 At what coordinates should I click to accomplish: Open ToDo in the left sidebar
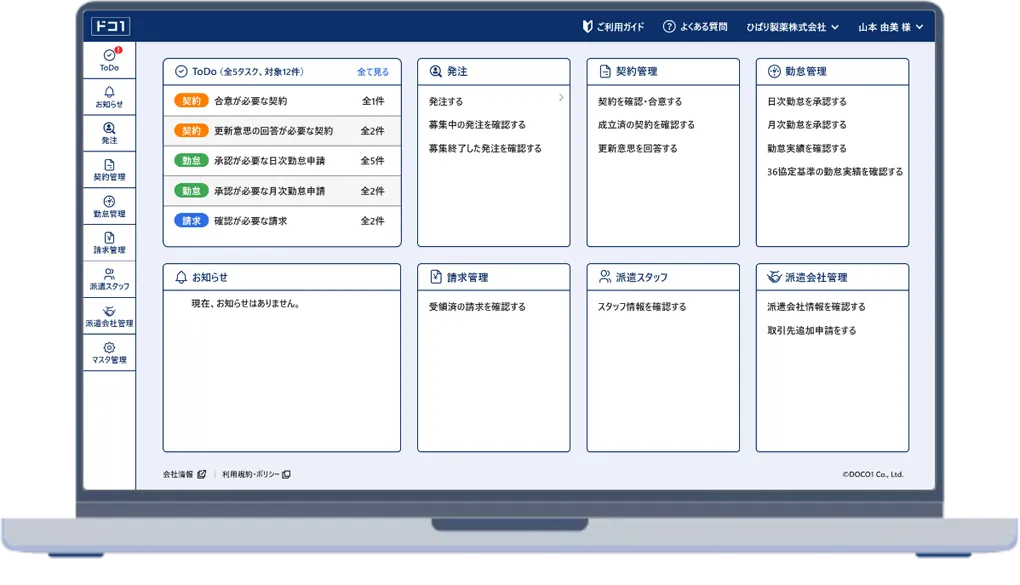[x=109, y=60]
